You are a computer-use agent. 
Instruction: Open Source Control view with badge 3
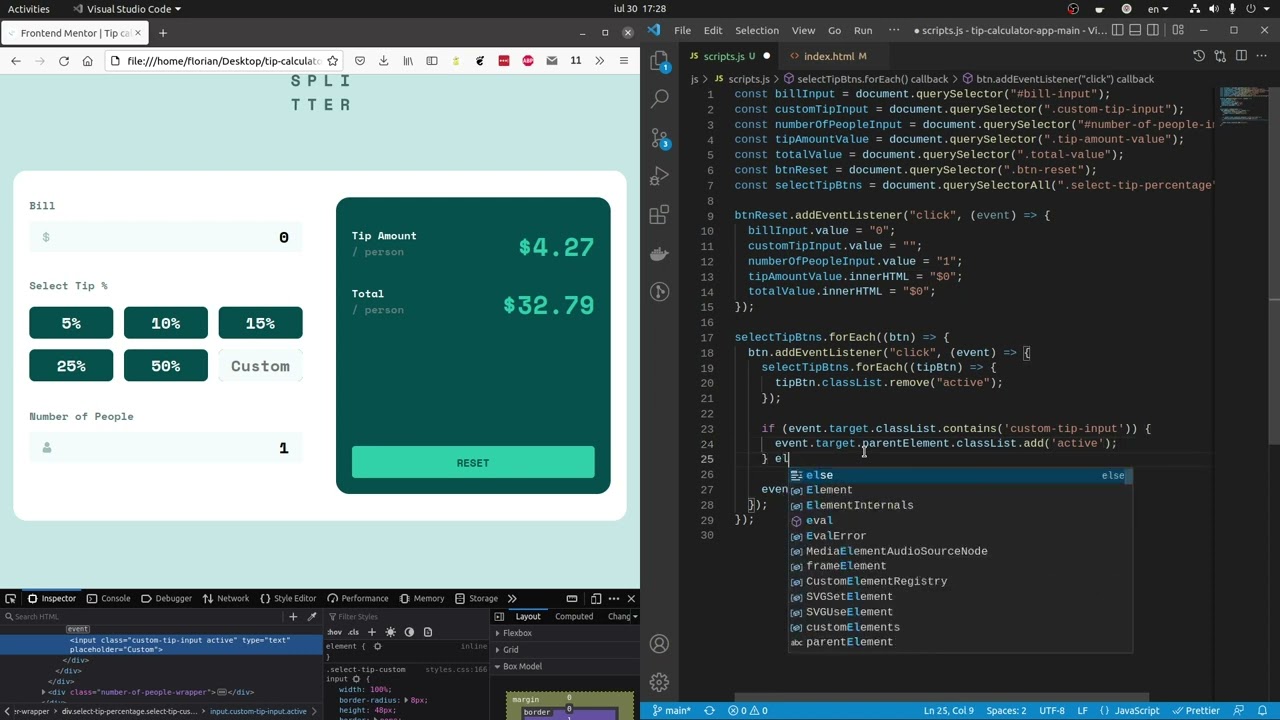tap(659, 138)
